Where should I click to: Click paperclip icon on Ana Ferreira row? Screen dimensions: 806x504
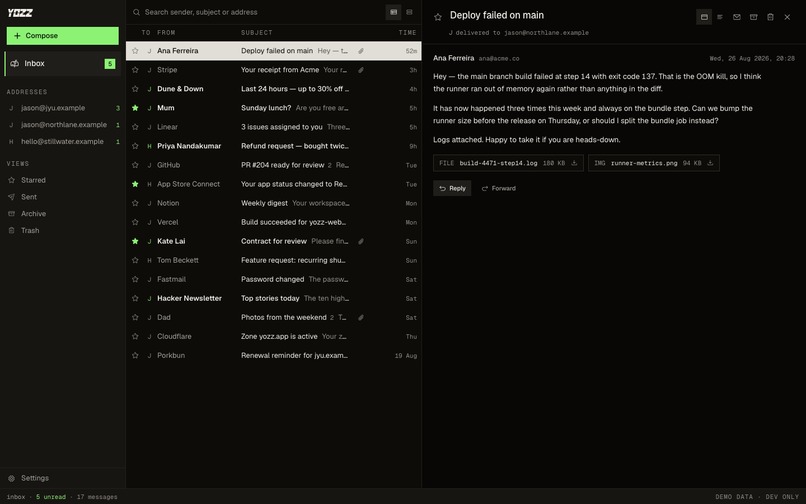[361, 51]
